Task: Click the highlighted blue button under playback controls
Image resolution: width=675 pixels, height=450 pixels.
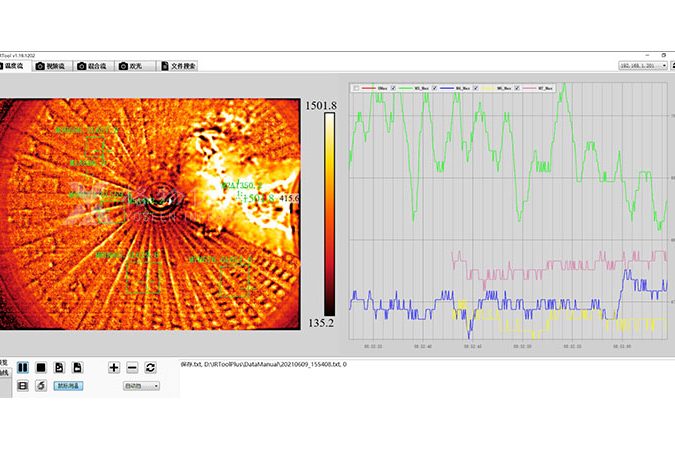Action: pyautogui.click(x=69, y=385)
